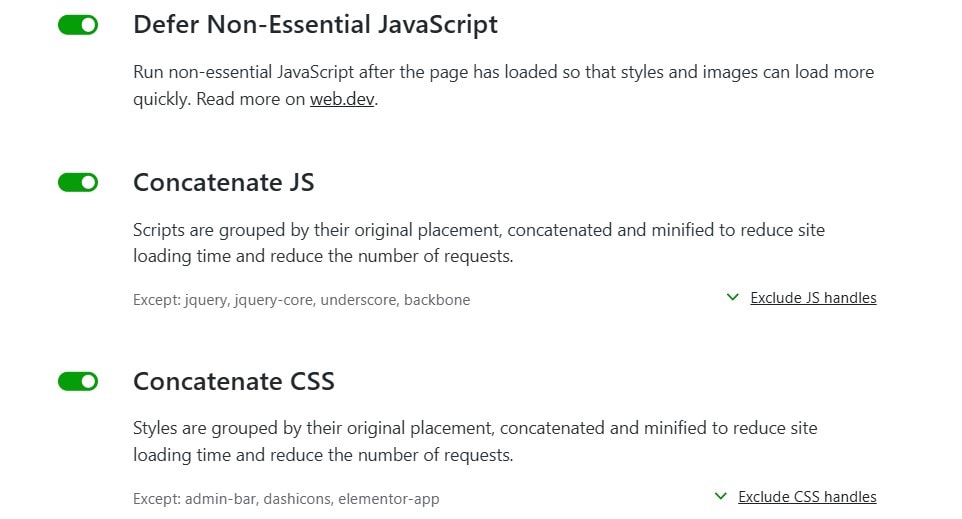Click the Concatenate CSS description paragraph
The width and height of the screenshot is (962, 519).
click(475, 442)
